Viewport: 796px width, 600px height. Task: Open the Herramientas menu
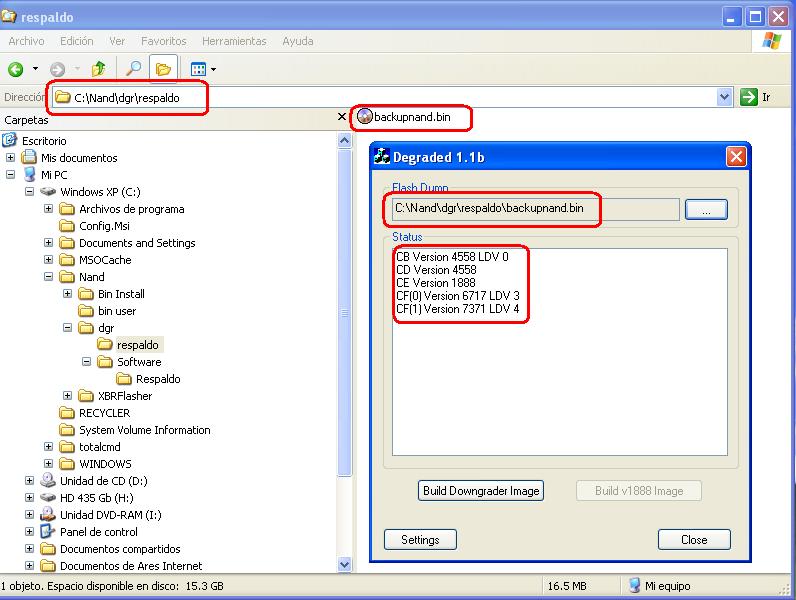[234, 41]
